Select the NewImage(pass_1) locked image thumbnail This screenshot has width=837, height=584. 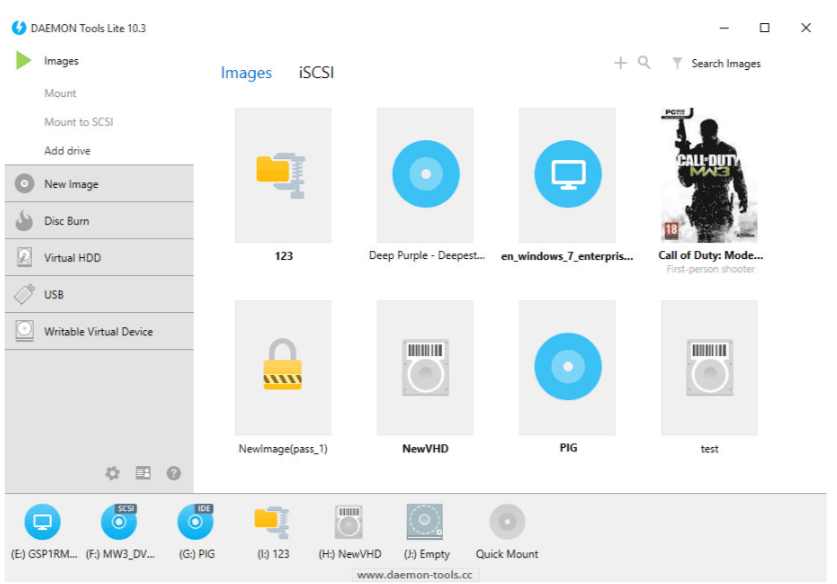pos(283,367)
